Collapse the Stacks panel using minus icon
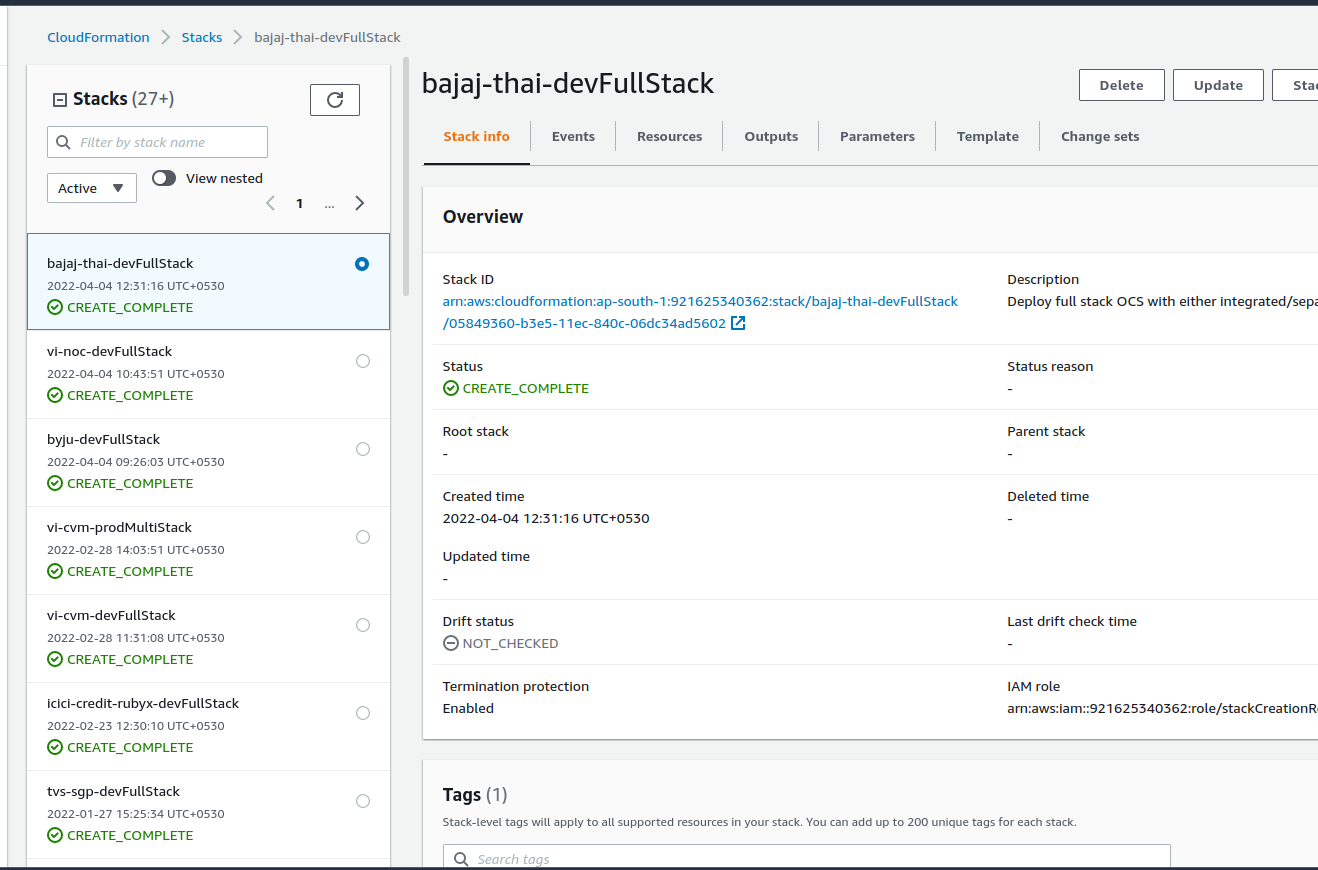This screenshot has height=870, width=1318. click(60, 100)
